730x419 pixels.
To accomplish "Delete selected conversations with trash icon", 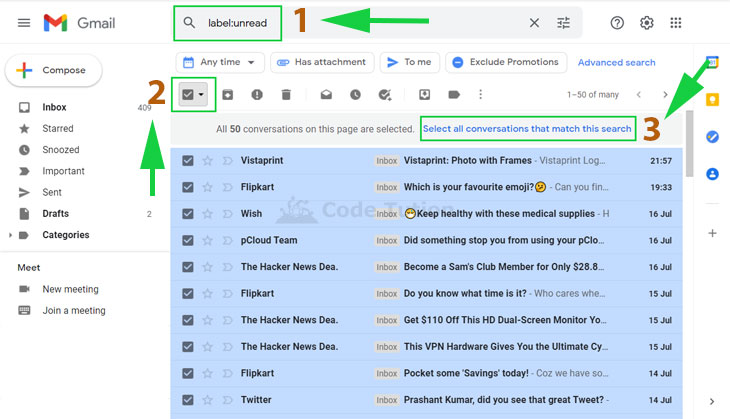I will pyautogui.click(x=286, y=95).
